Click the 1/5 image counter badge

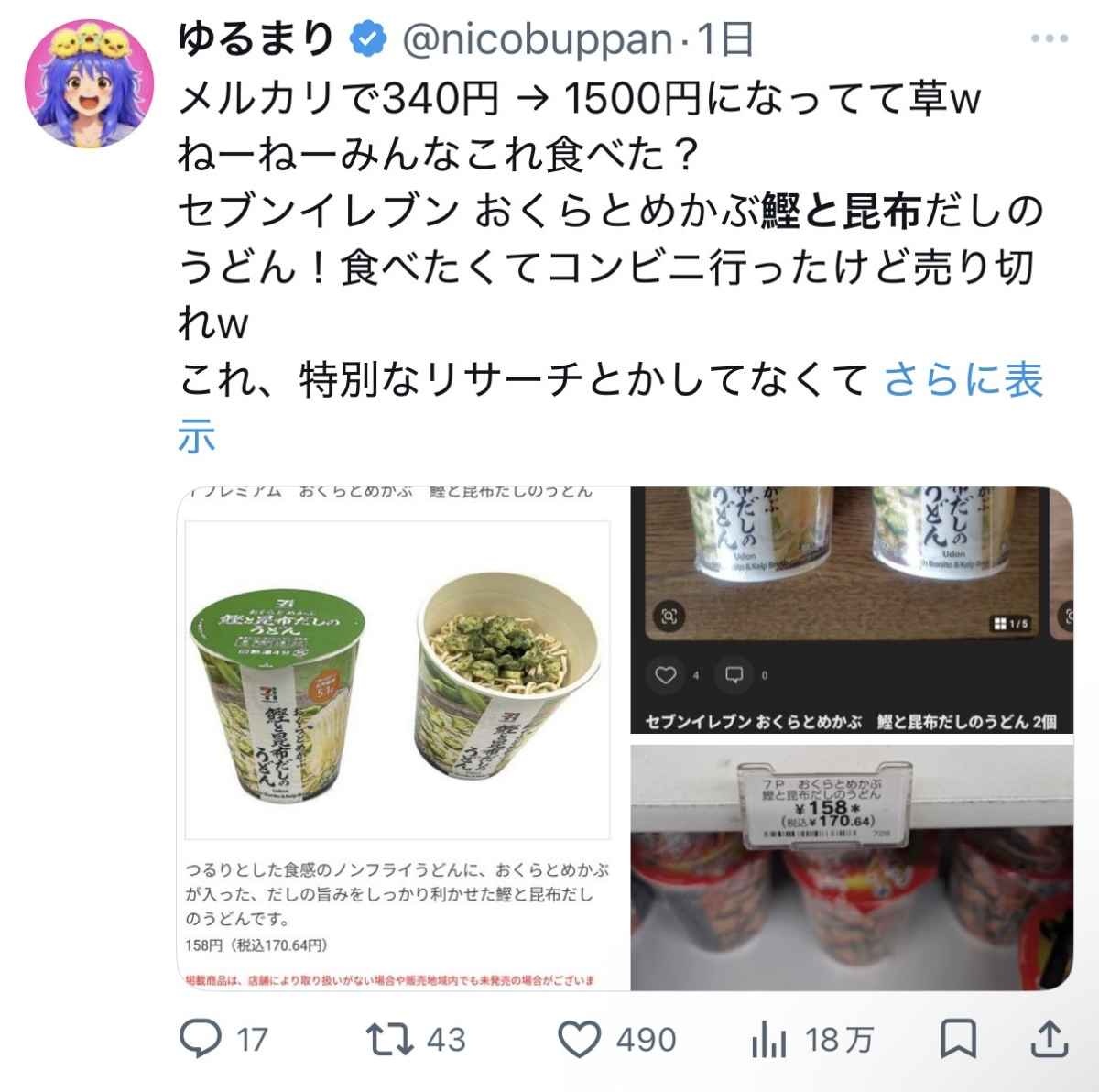[1011, 624]
